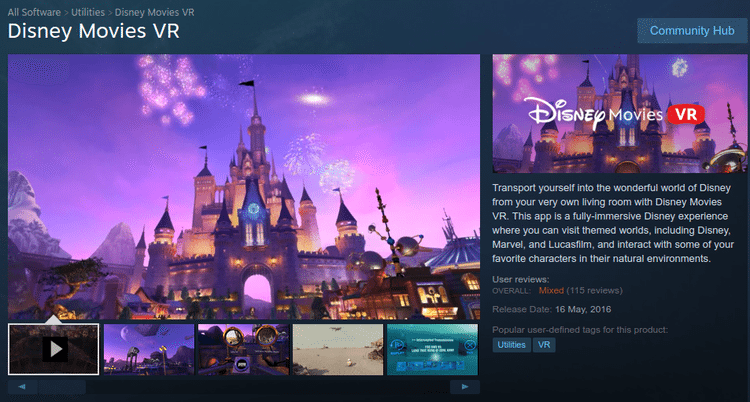750x402 pixels.
Task: Click the Disney Movies VR page title
Action: pos(94,31)
